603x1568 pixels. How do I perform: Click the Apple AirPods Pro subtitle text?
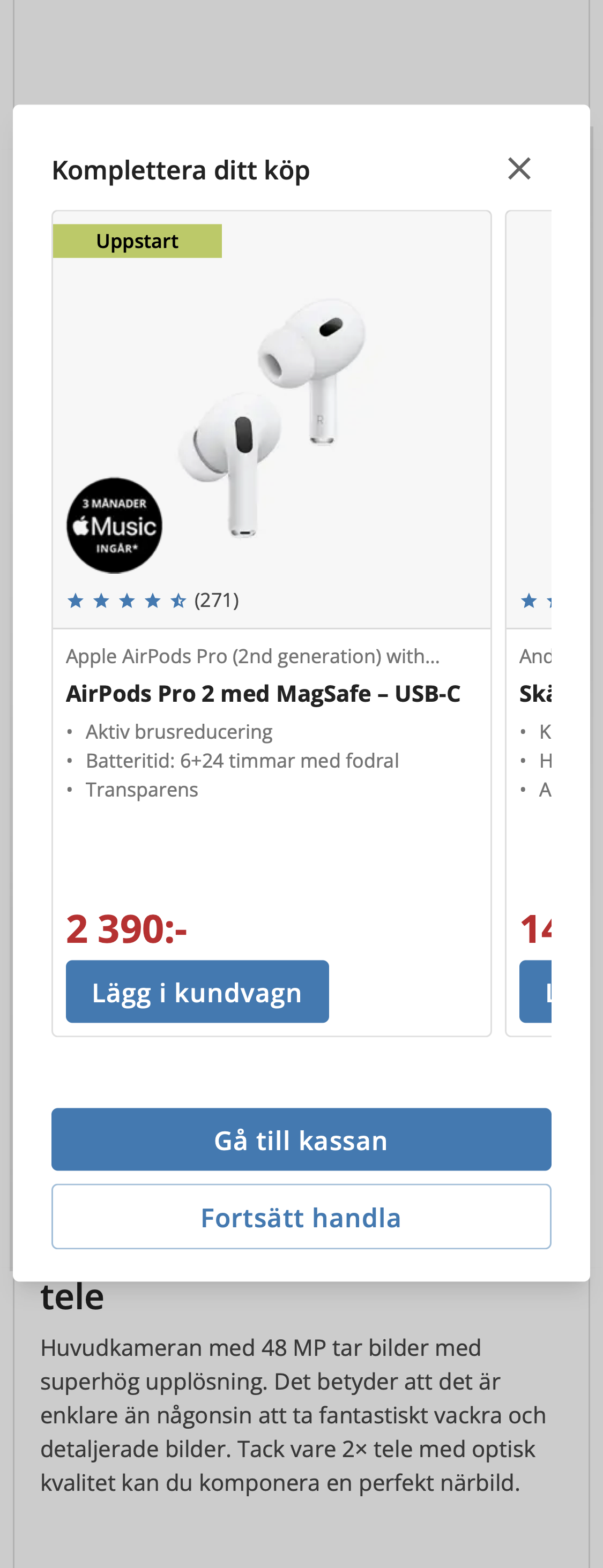click(252, 656)
